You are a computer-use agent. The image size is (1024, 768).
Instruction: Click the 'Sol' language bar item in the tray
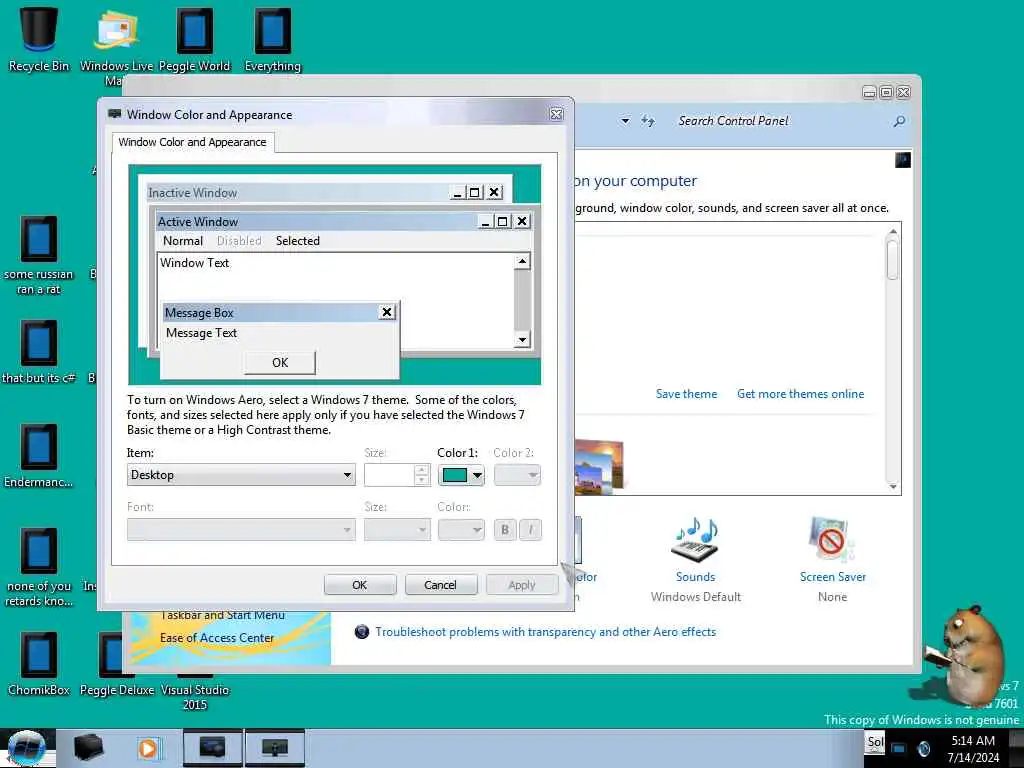(875, 742)
